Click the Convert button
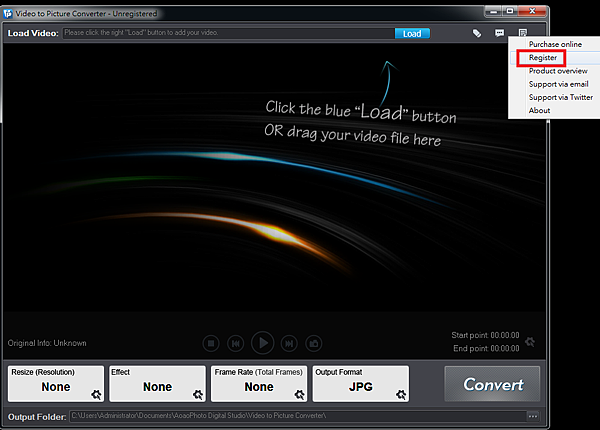The height and width of the screenshot is (430, 600). [x=492, y=384]
